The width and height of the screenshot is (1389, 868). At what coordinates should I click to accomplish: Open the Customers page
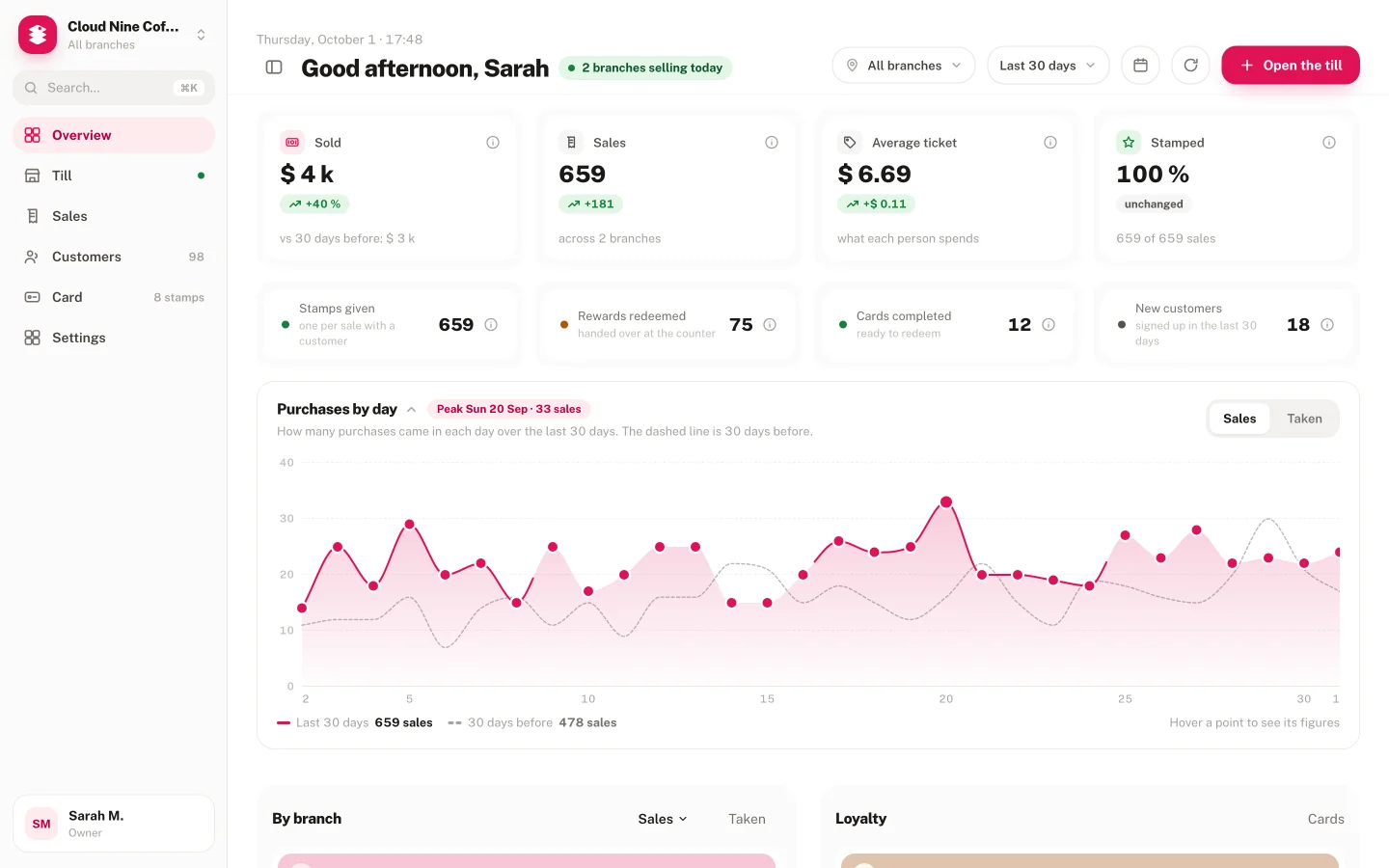114,257
